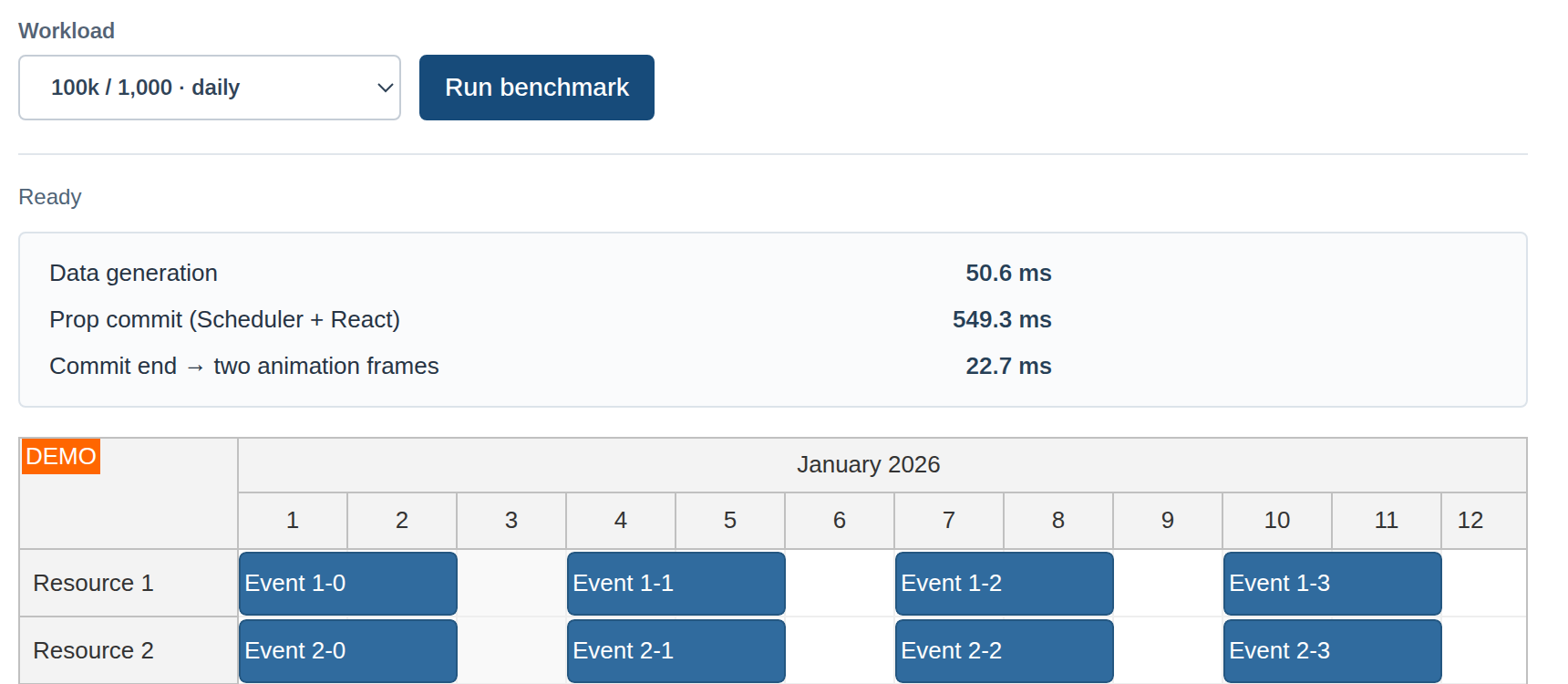
Task: Click the empty day 3 cell for Resource 1
Action: point(511,583)
